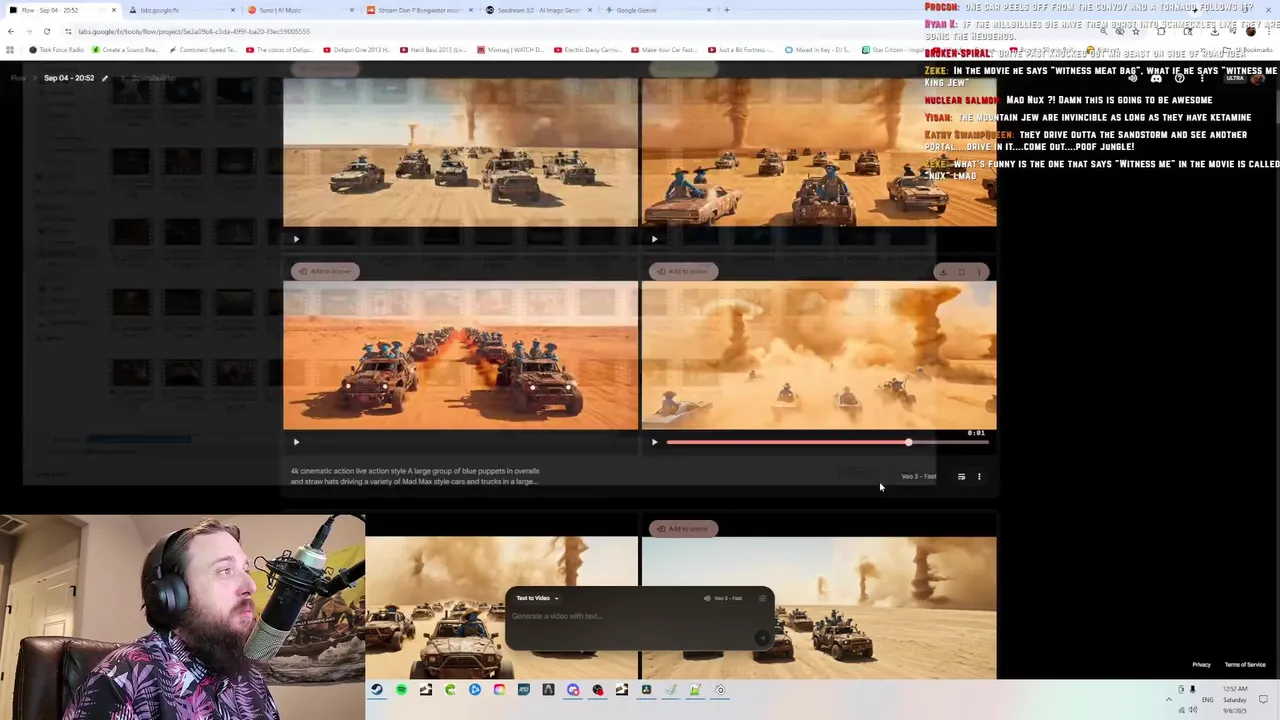Play the top-left desert convoy video
Screen dimensions: 1280x720
point(296,239)
